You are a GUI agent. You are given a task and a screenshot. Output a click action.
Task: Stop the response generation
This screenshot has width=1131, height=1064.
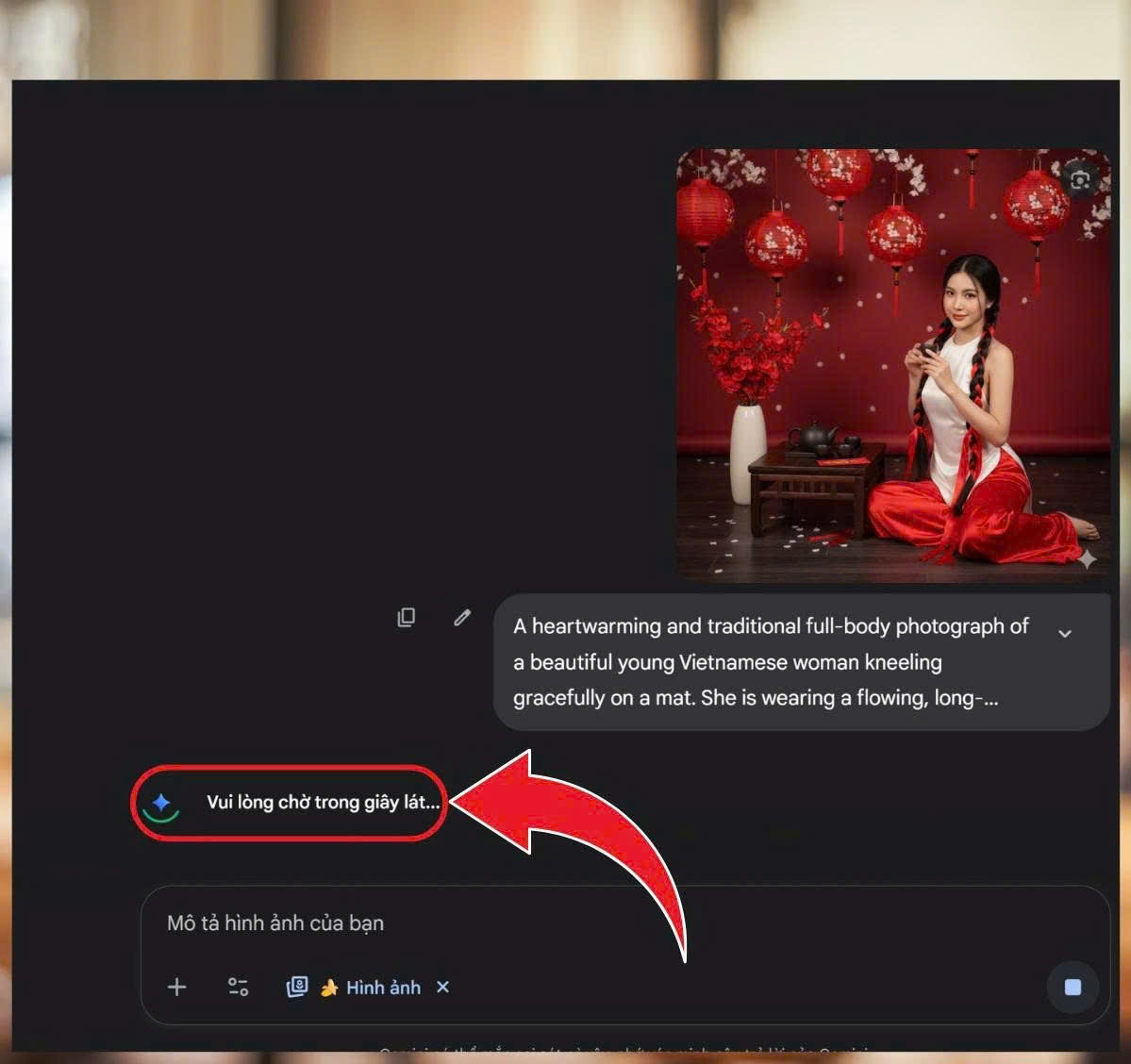click(x=1073, y=987)
